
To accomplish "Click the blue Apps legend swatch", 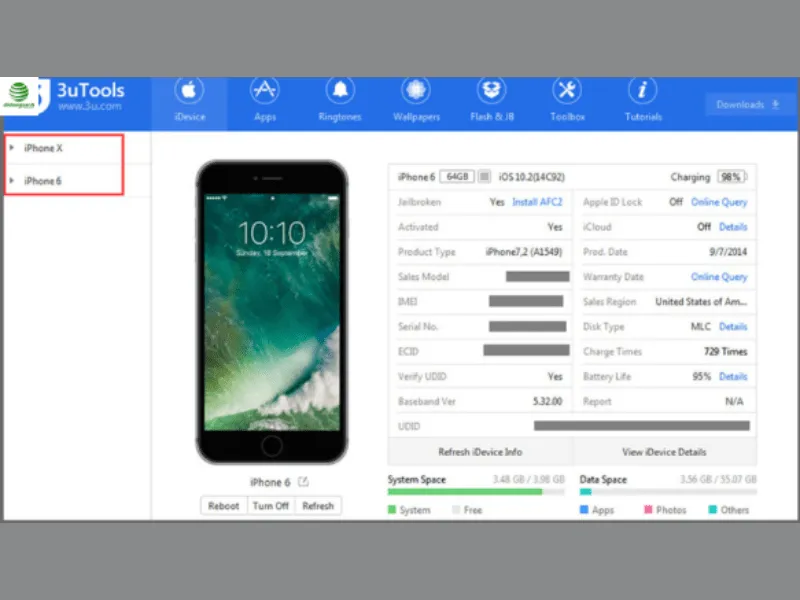I will (x=584, y=510).
